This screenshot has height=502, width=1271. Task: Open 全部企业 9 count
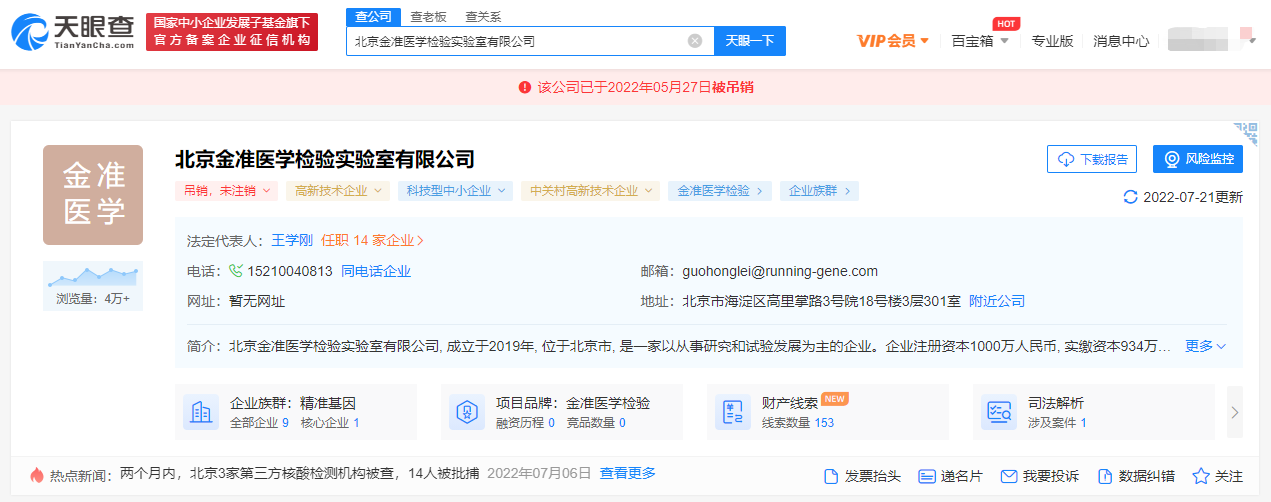coord(259,423)
